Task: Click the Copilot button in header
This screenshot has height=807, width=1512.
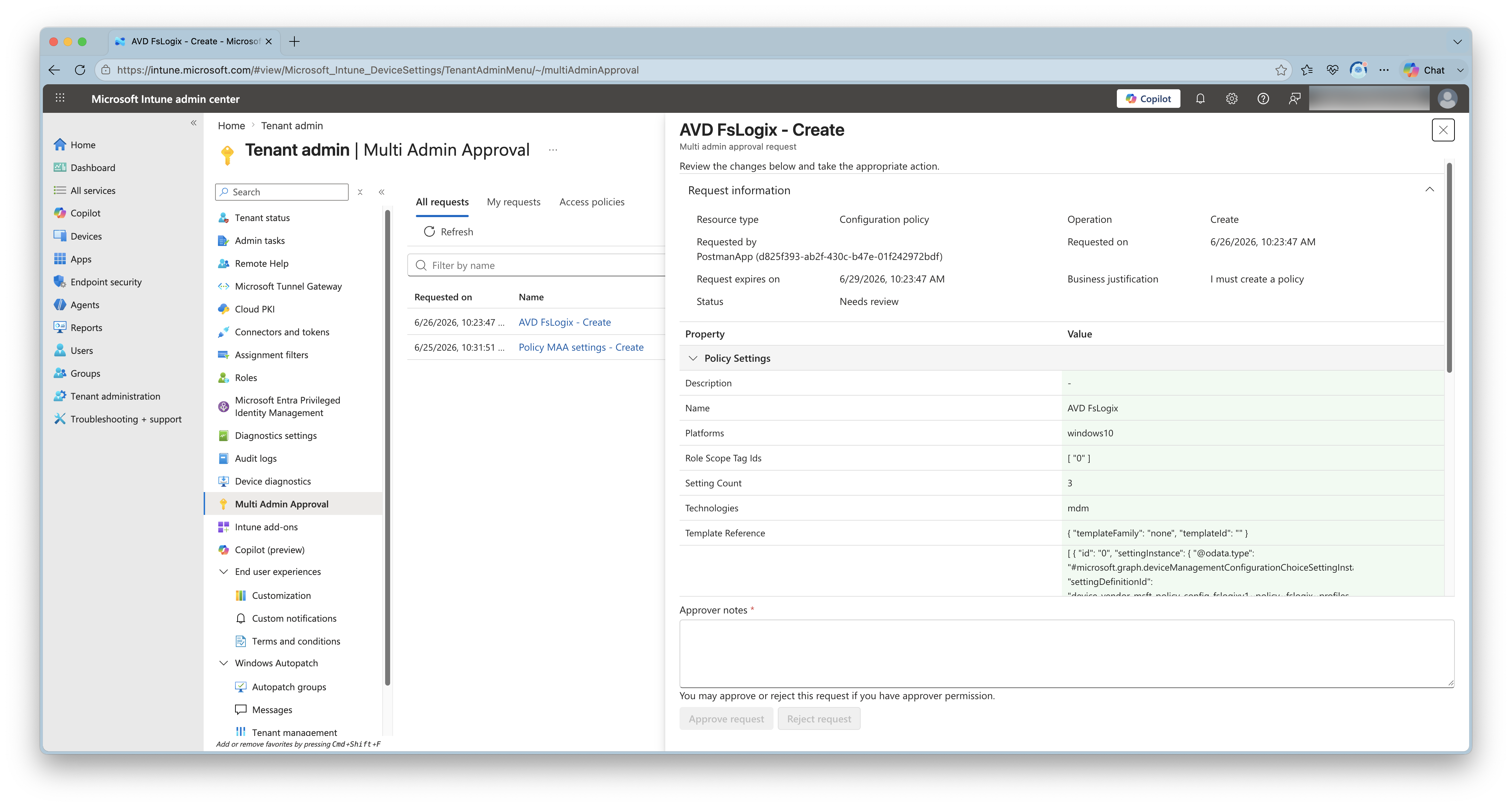Action: click(1148, 99)
